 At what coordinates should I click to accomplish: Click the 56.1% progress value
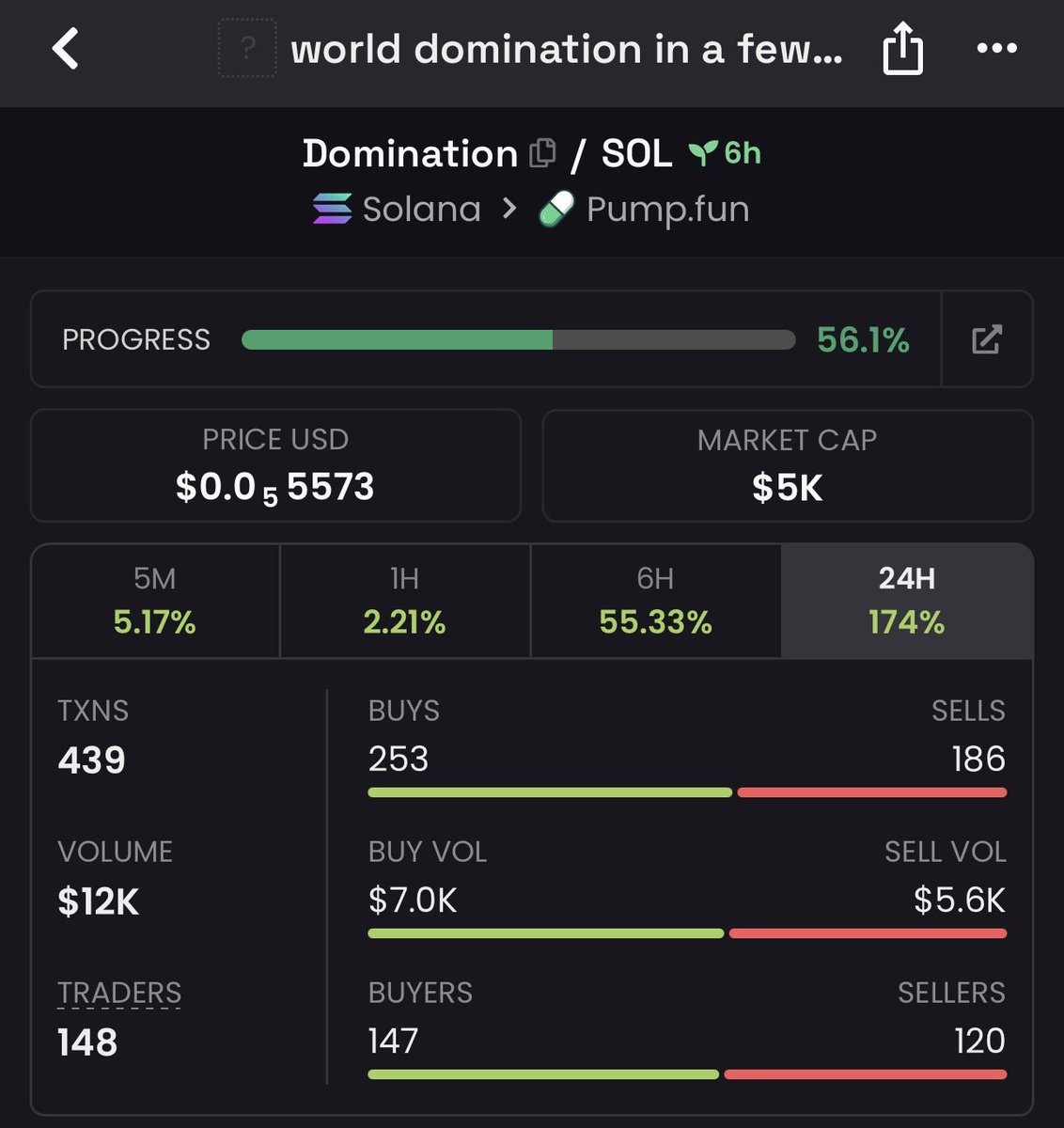[863, 339]
